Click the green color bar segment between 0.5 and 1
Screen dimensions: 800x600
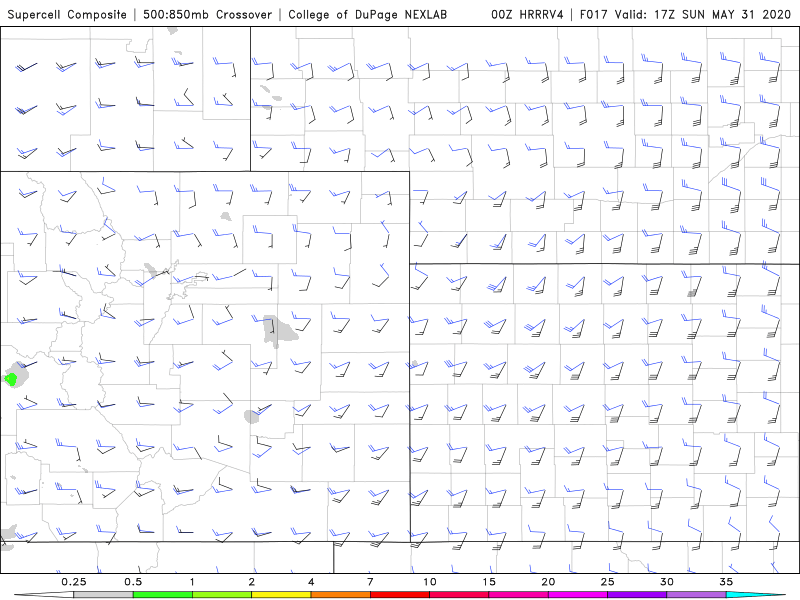pos(163,595)
